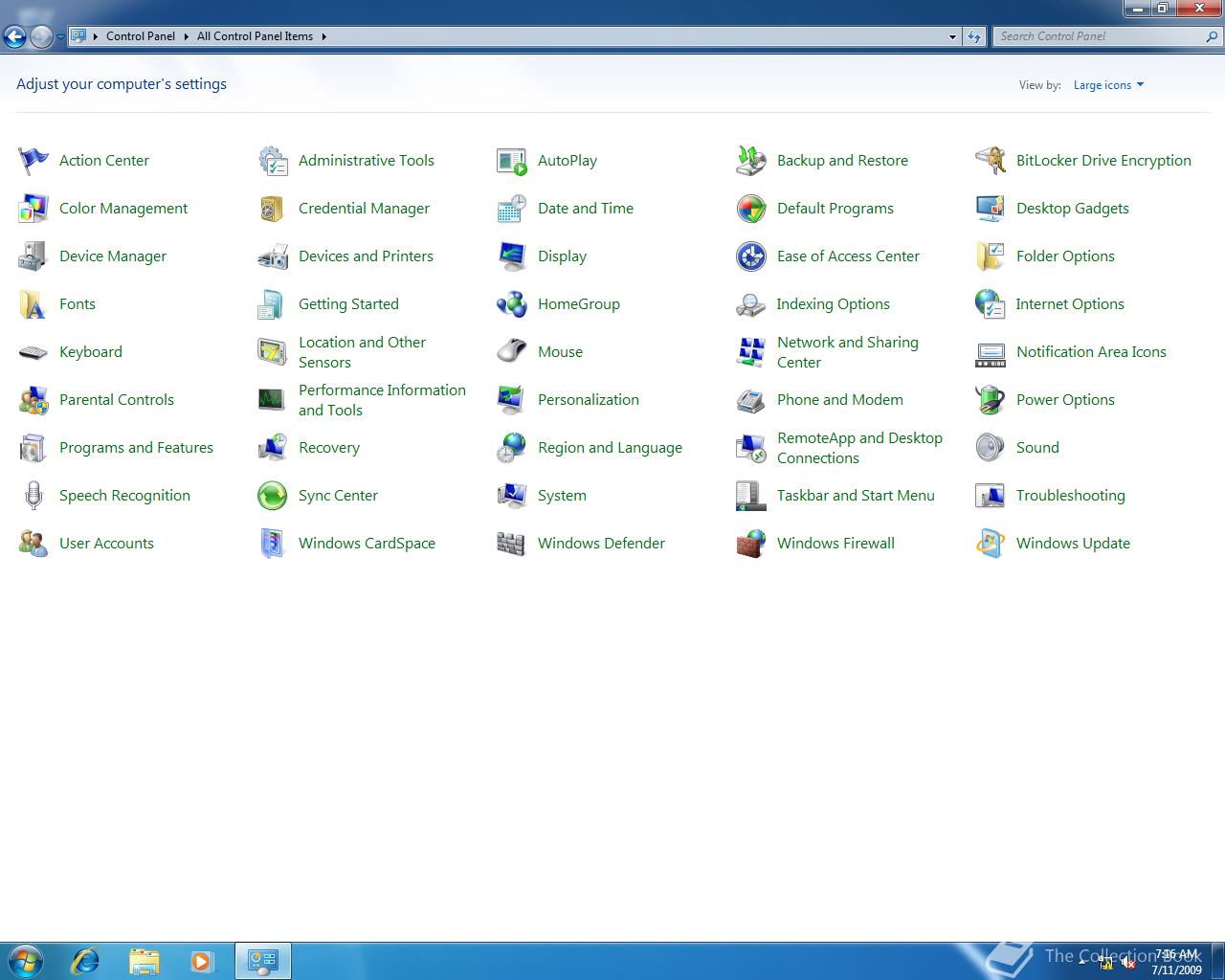Viewport: 1225px width, 980px height.
Task: Open the Parental Controls icon
Action: (x=33, y=400)
